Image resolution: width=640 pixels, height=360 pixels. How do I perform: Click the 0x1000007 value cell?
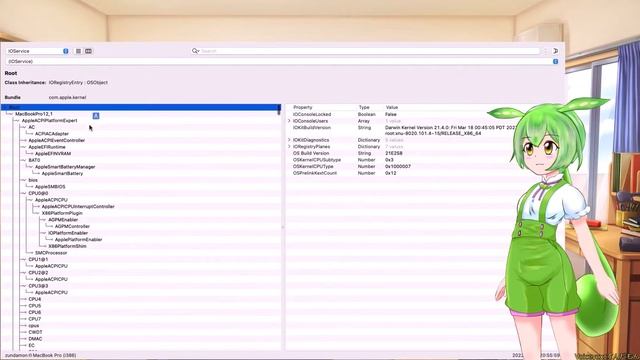coord(398,167)
